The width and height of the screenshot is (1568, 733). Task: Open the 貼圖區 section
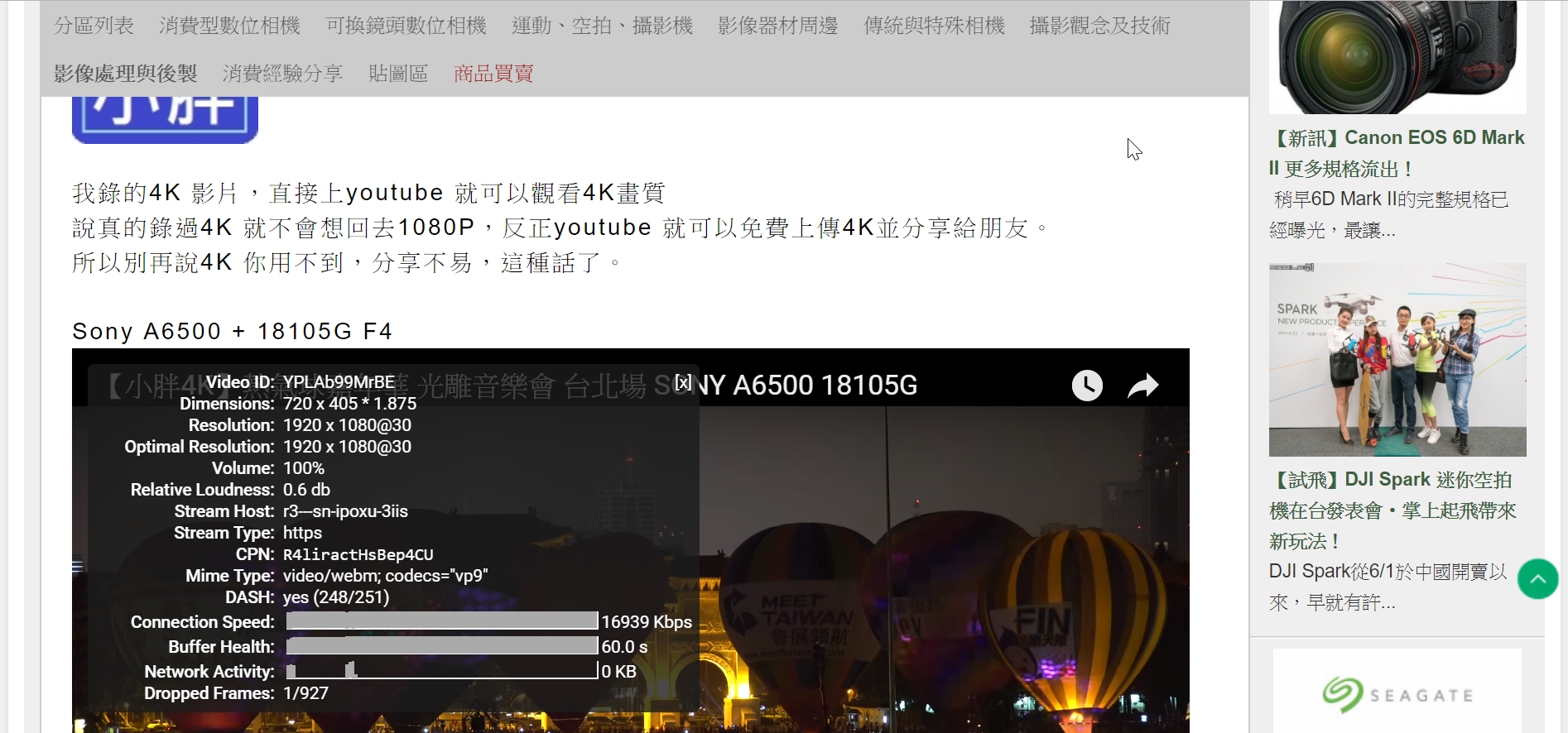[398, 74]
